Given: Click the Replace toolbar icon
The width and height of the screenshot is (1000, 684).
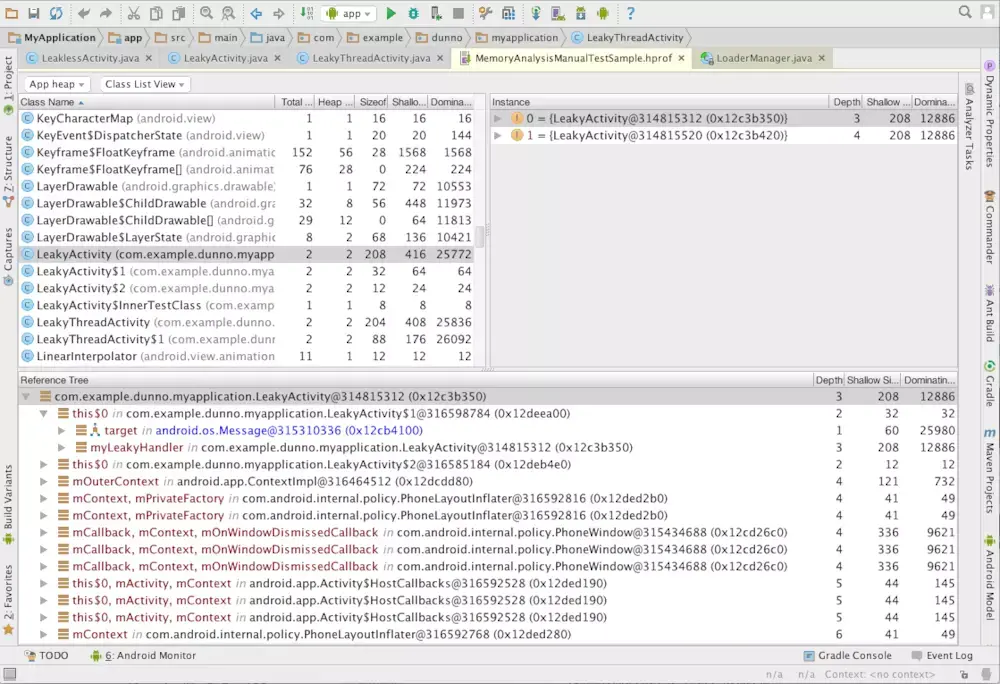Looking at the screenshot, I should [x=228, y=13].
